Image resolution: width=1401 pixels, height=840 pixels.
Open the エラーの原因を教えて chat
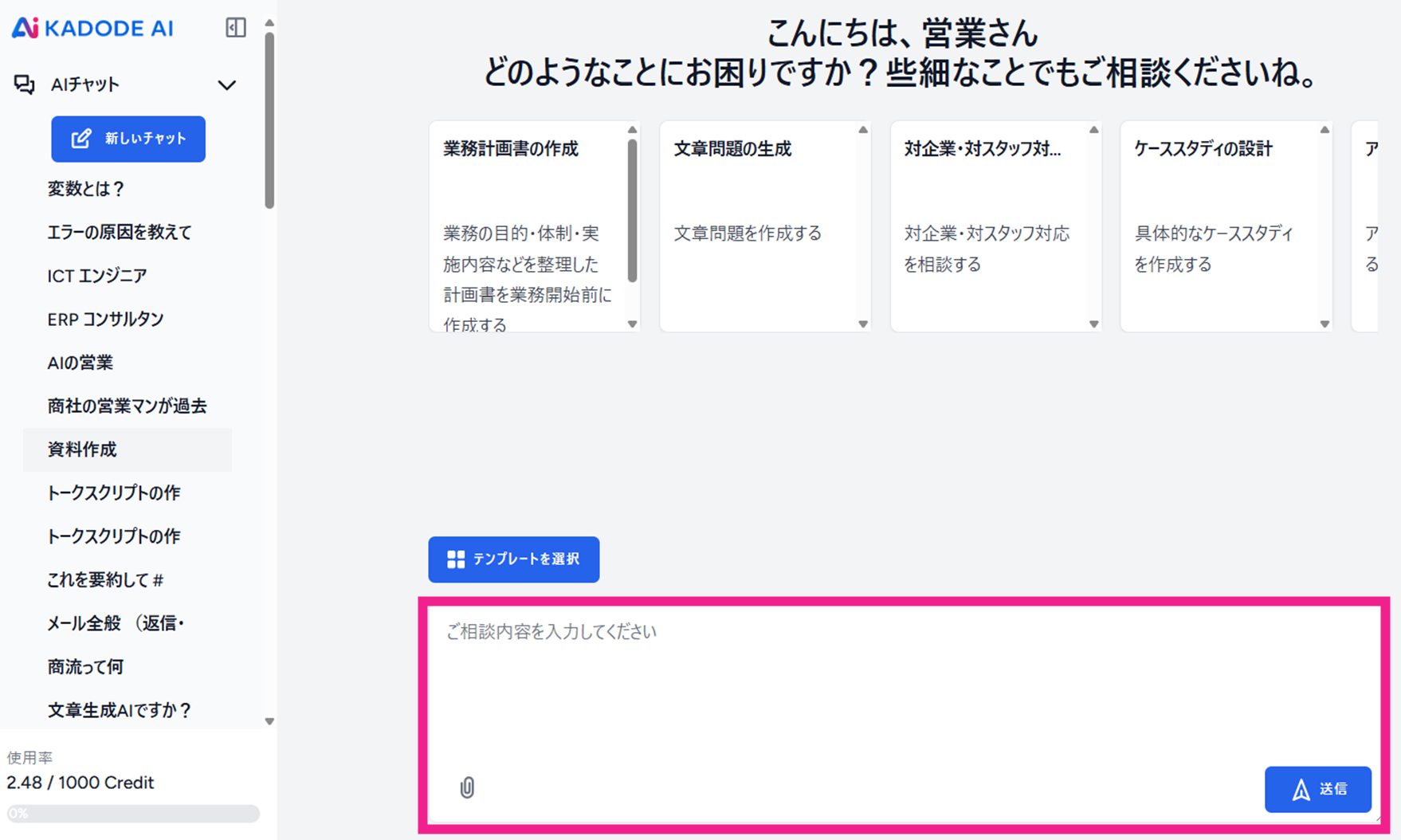[x=120, y=233]
